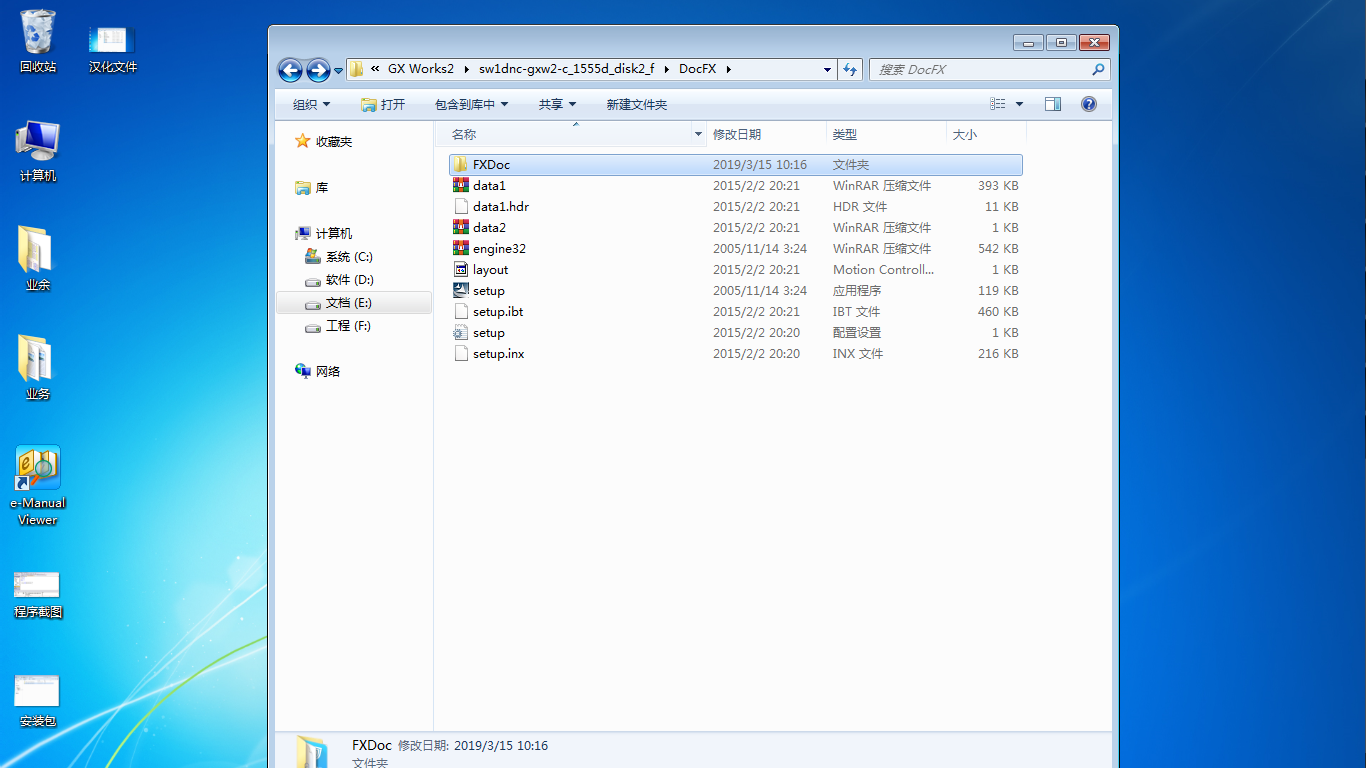Sort files by 修改日期 column header
1366x768 pixels.
(x=737, y=134)
